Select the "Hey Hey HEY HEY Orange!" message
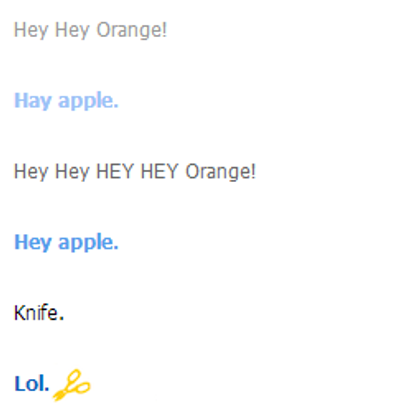 coord(135,172)
